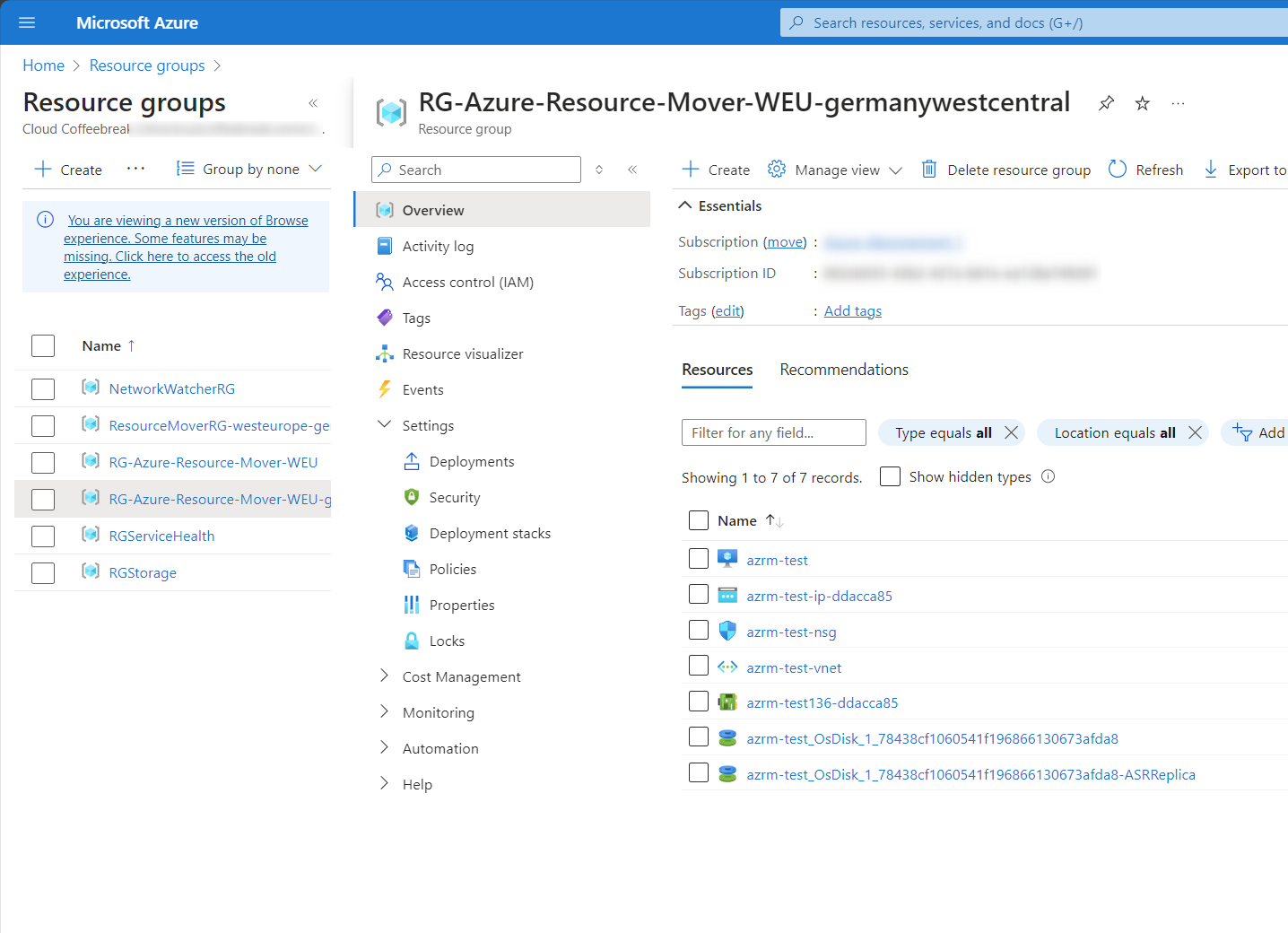Pin the resource group to dashboard
1288x933 pixels.
(x=1106, y=103)
